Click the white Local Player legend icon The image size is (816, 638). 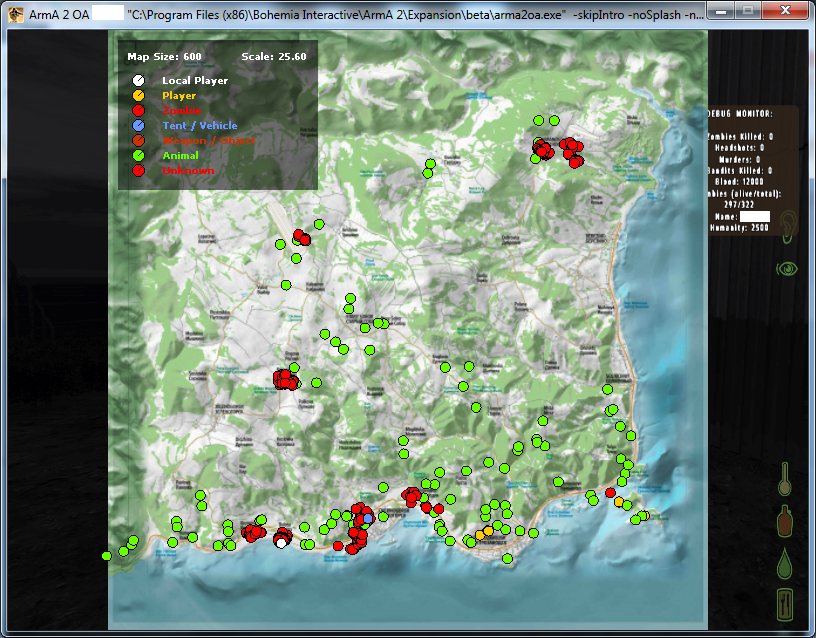pos(138,80)
